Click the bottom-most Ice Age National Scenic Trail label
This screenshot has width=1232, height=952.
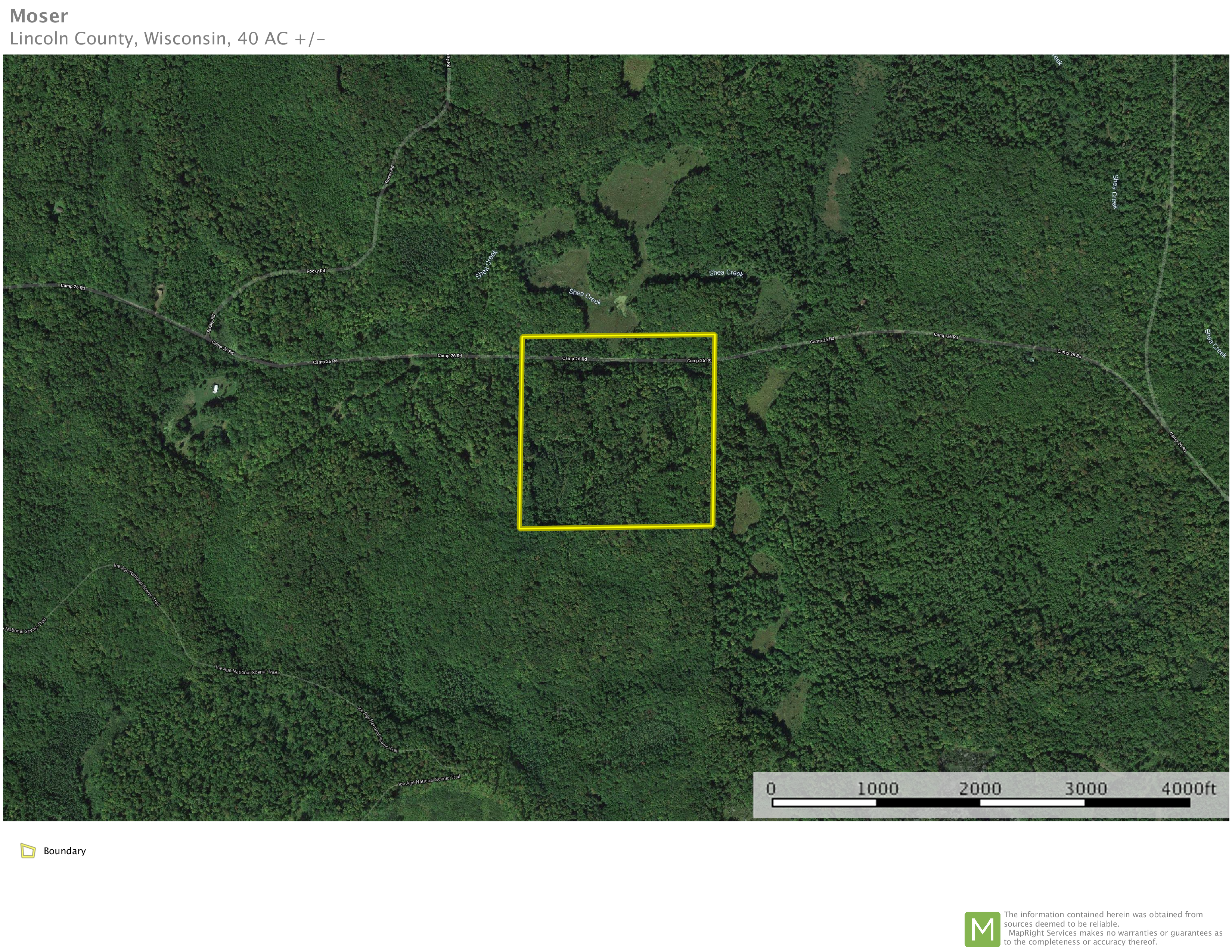tap(429, 781)
